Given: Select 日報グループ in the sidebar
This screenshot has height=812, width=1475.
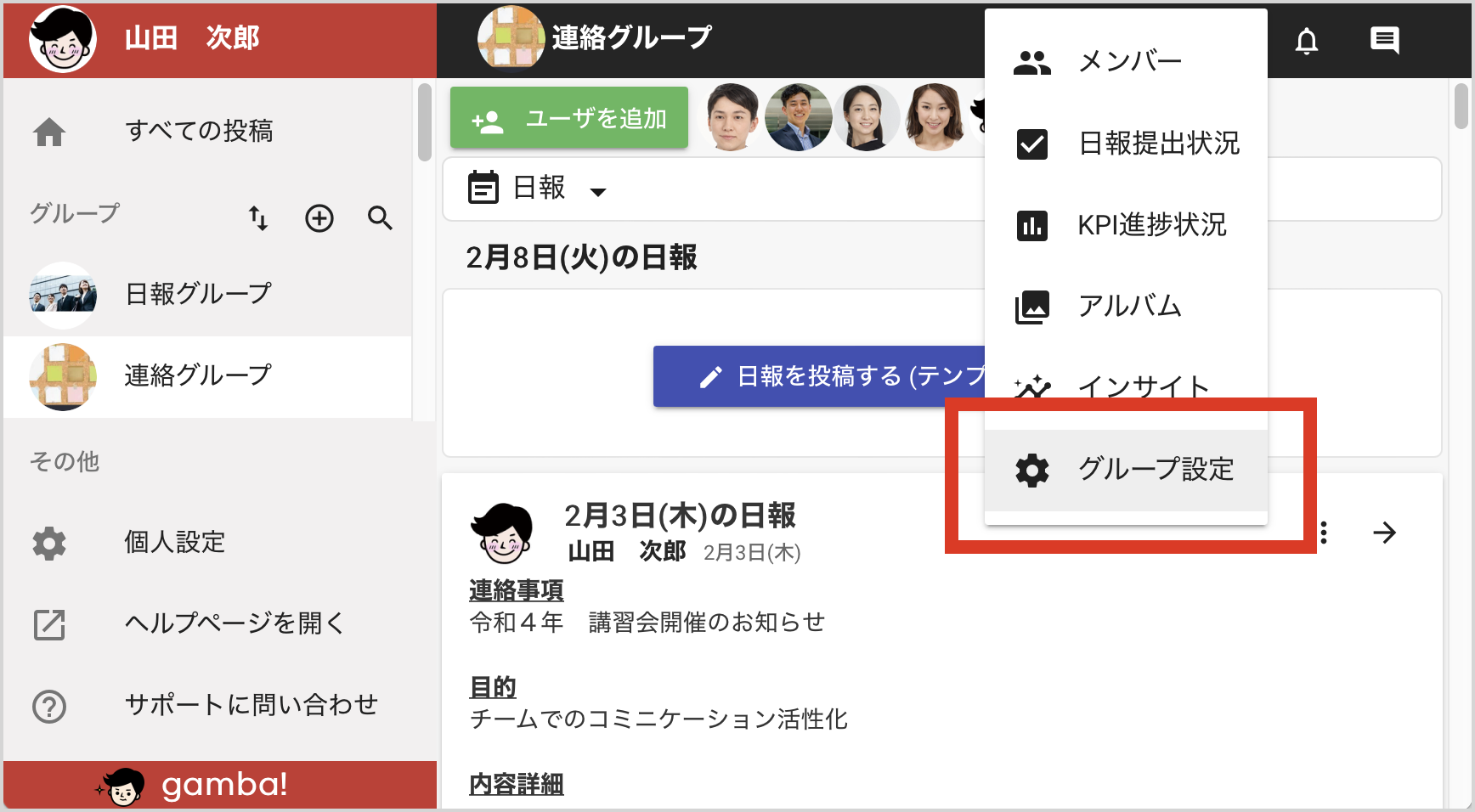Looking at the screenshot, I should tap(197, 294).
